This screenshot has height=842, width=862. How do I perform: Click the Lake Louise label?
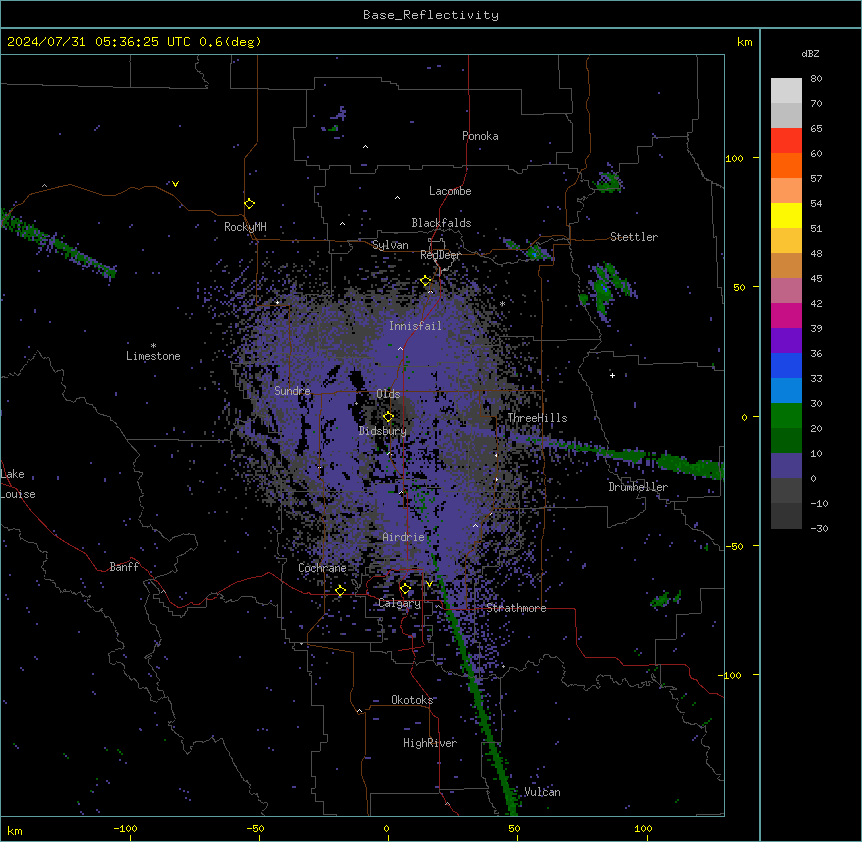(18, 484)
